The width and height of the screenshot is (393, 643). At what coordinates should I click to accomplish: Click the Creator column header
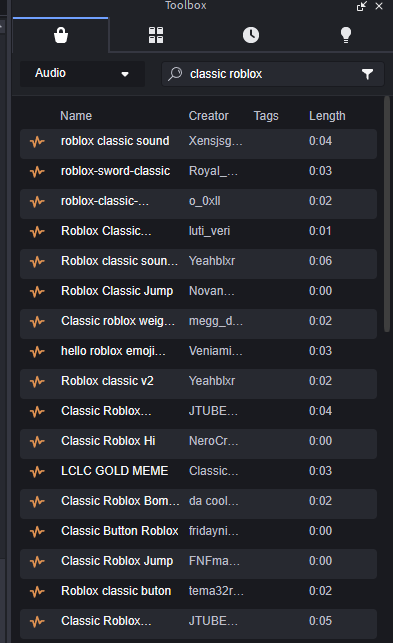[208, 116]
